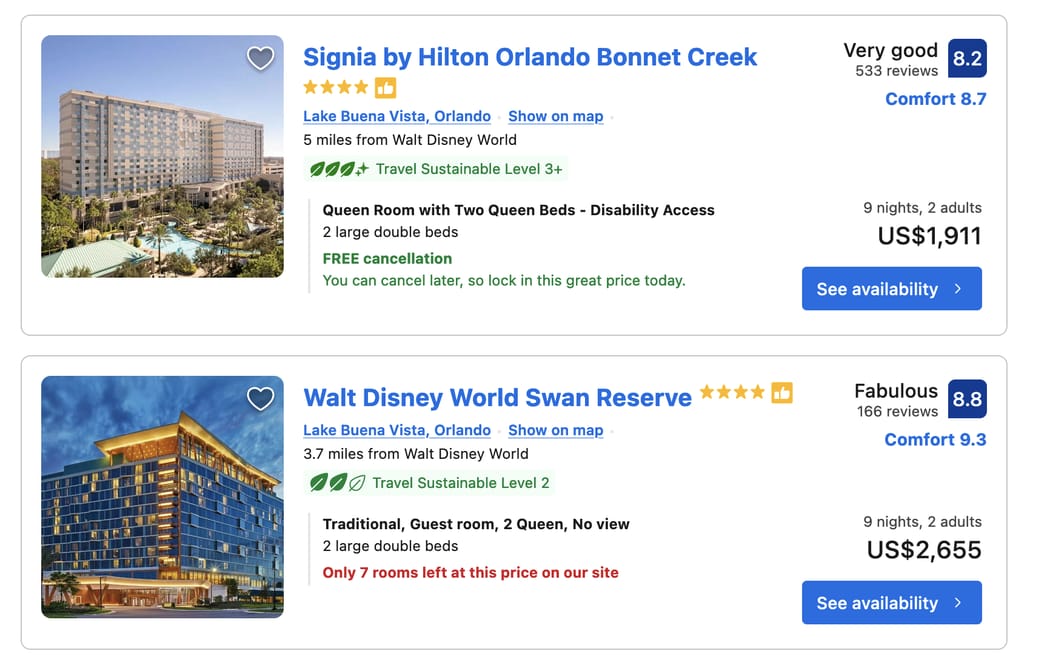Click the 8.2 review score badge
This screenshot has height=668, width=1050.
tap(967, 59)
